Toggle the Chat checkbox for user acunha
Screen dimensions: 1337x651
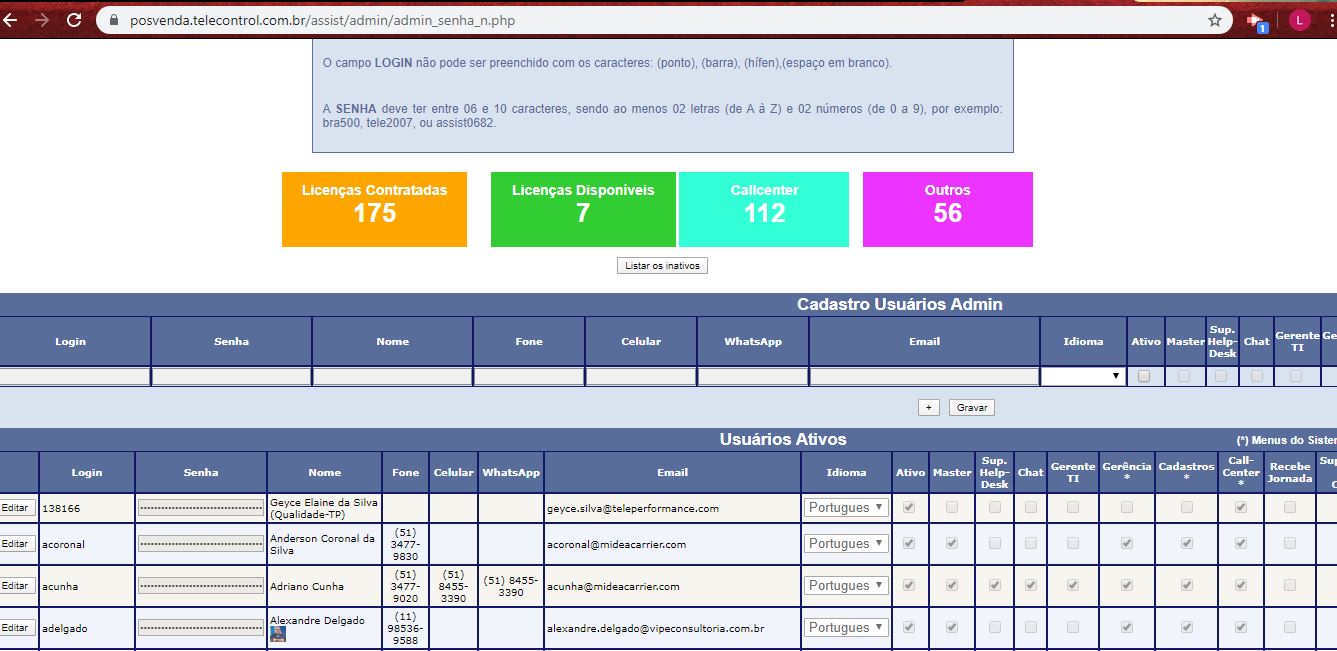pyautogui.click(x=1030, y=586)
